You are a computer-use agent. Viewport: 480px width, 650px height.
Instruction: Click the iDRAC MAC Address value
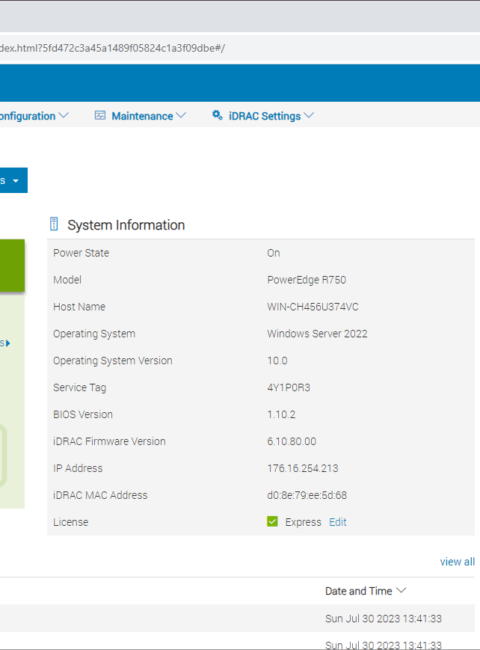(x=307, y=495)
